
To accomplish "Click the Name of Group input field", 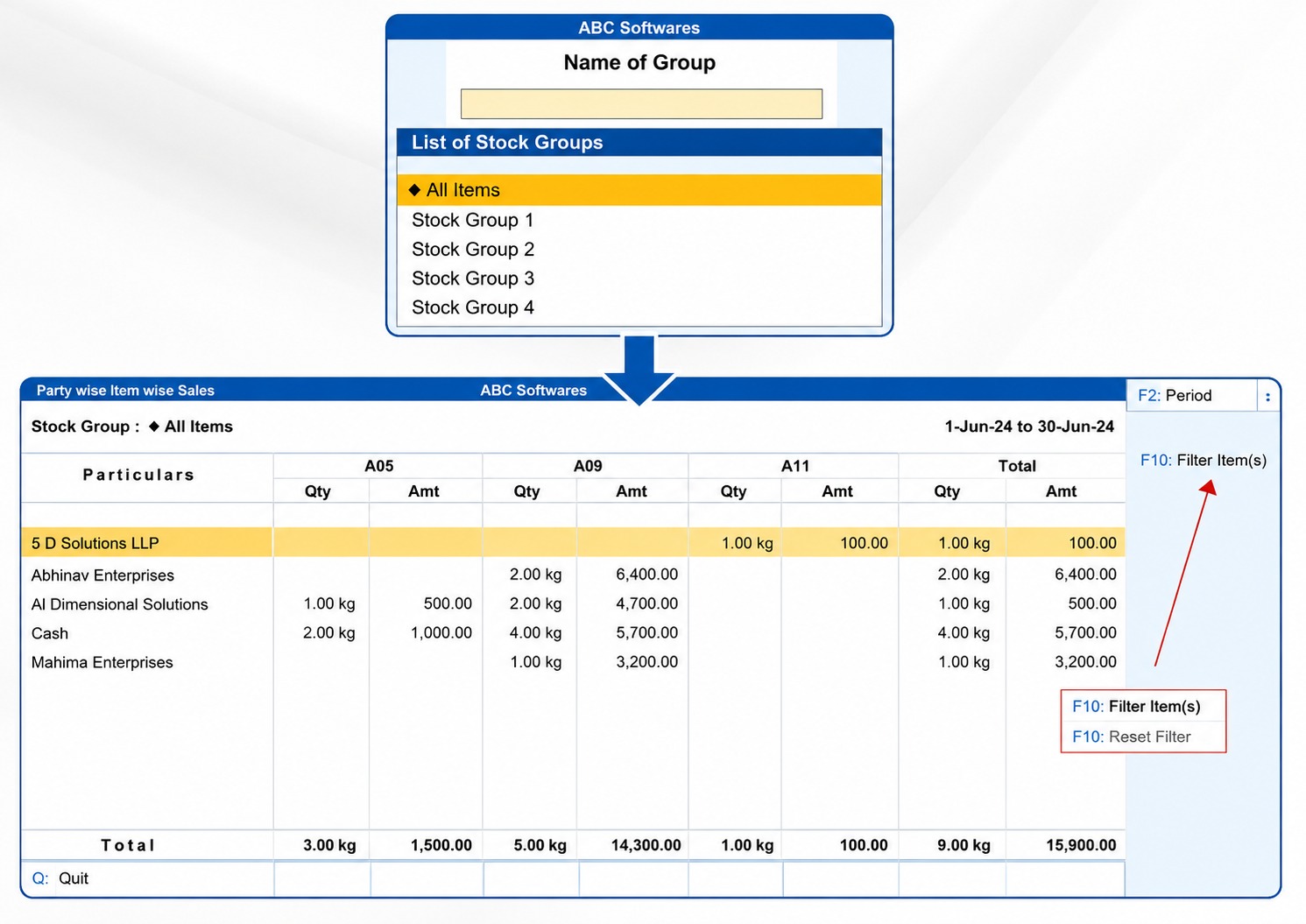I will 641,103.
